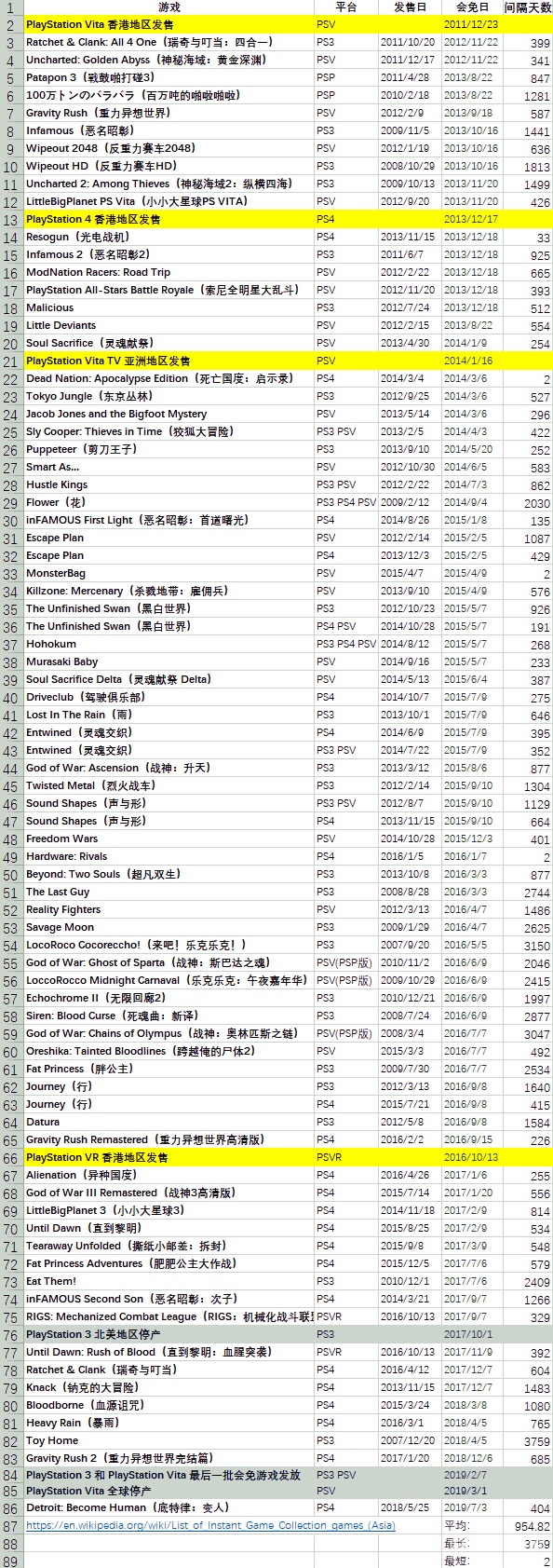Select row header 13
The image size is (553, 1568).
point(11,220)
